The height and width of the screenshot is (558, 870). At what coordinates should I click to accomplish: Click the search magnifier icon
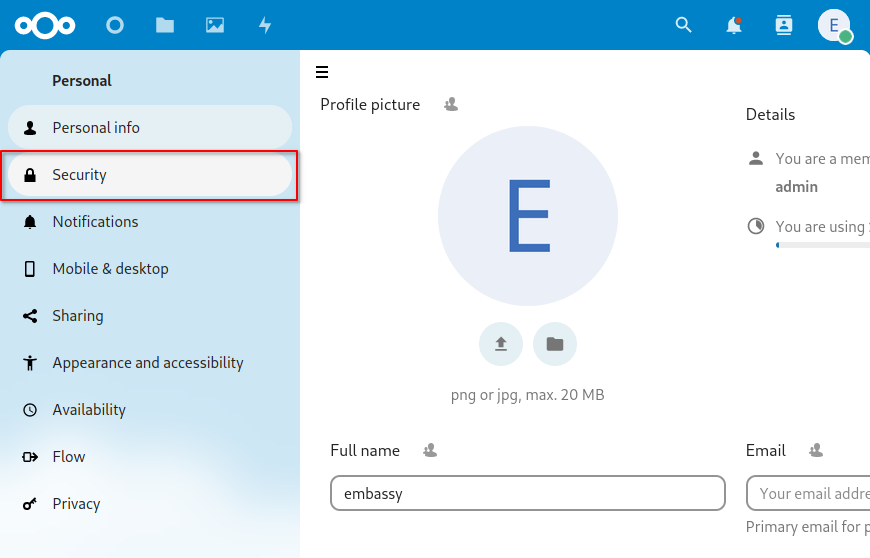pyautogui.click(x=684, y=25)
